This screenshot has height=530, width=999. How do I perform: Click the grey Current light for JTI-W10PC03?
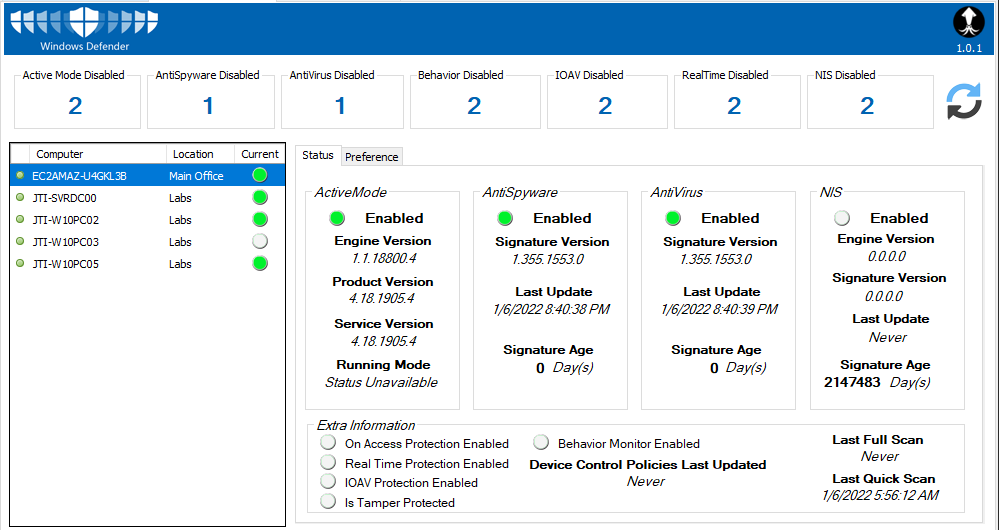coord(259,241)
